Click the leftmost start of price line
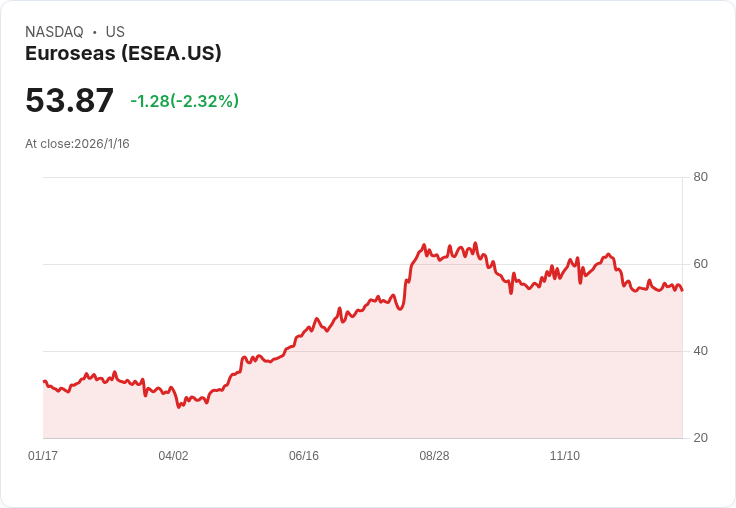Screen dimensions: 736x508 click(44, 381)
